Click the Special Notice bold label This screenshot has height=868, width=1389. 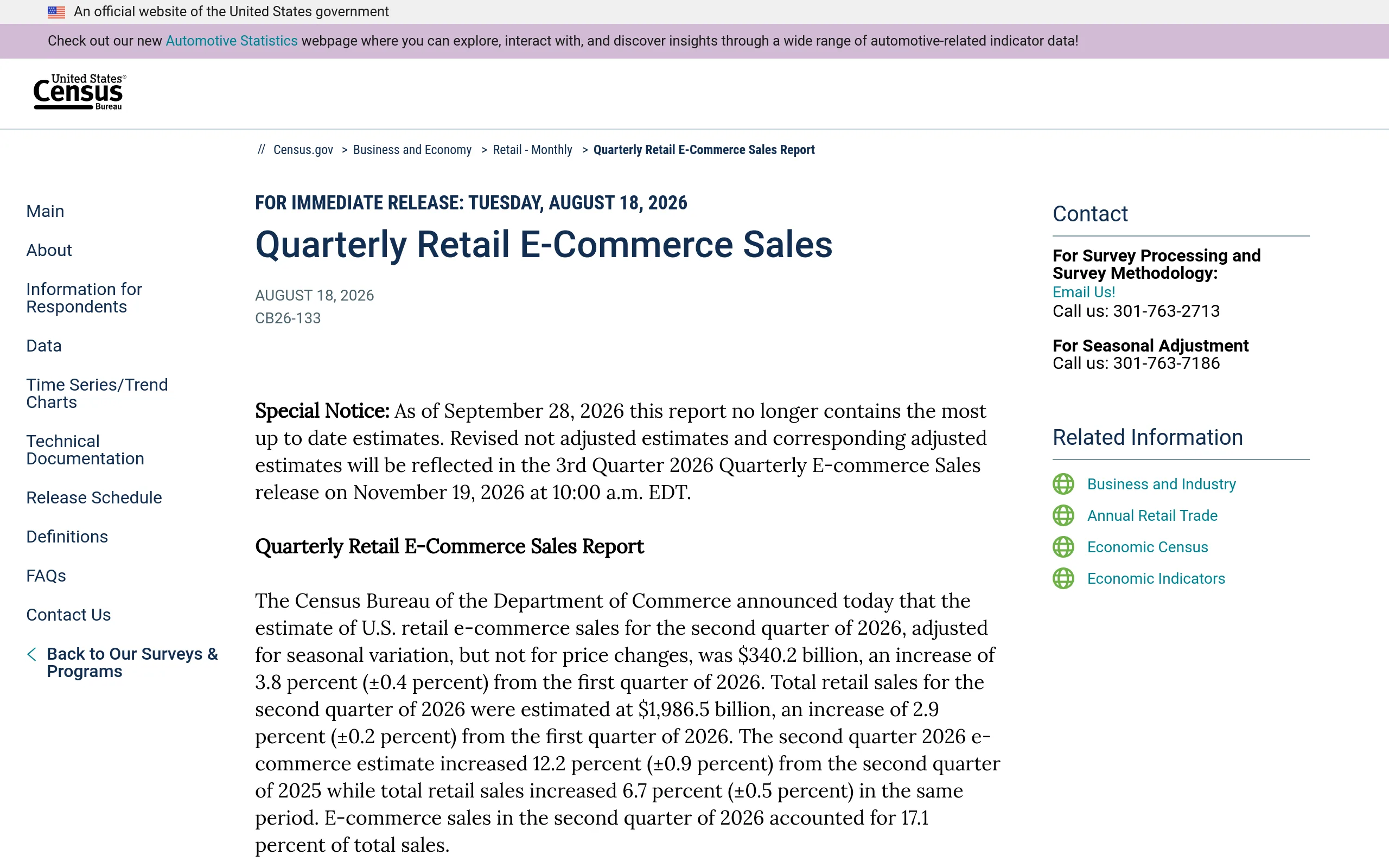click(322, 411)
